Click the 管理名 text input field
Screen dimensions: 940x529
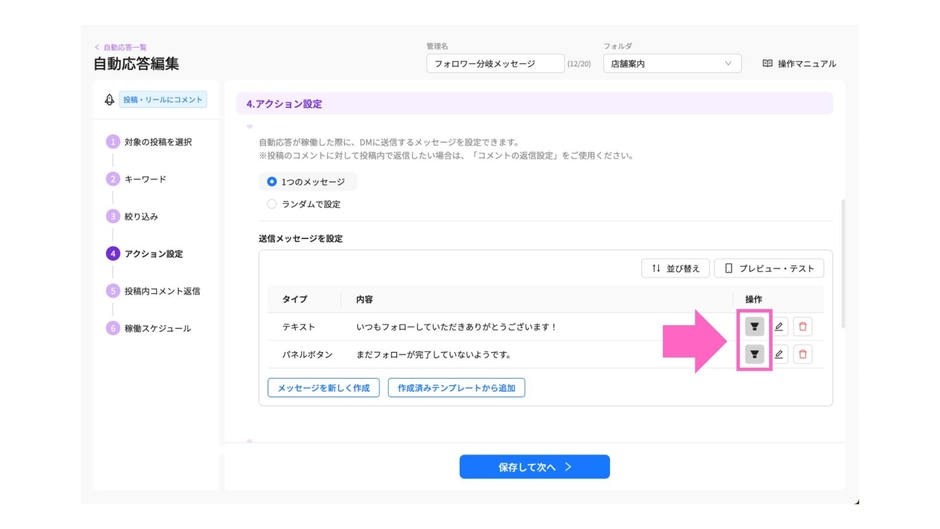pos(494,64)
